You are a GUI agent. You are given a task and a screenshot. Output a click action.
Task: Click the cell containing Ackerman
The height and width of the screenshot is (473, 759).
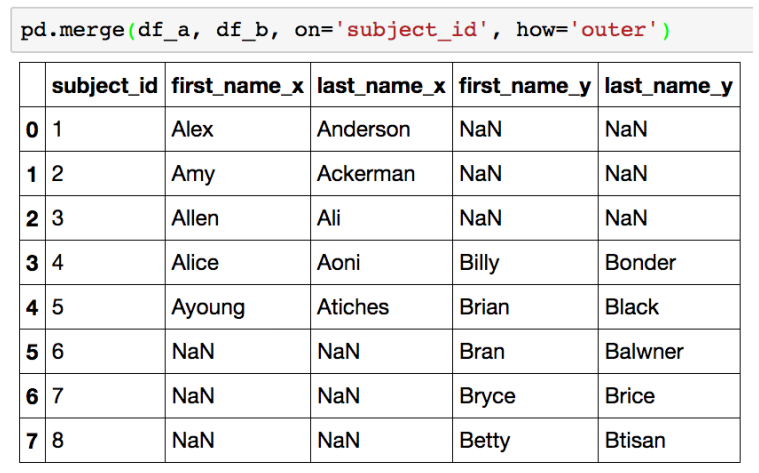381,173
